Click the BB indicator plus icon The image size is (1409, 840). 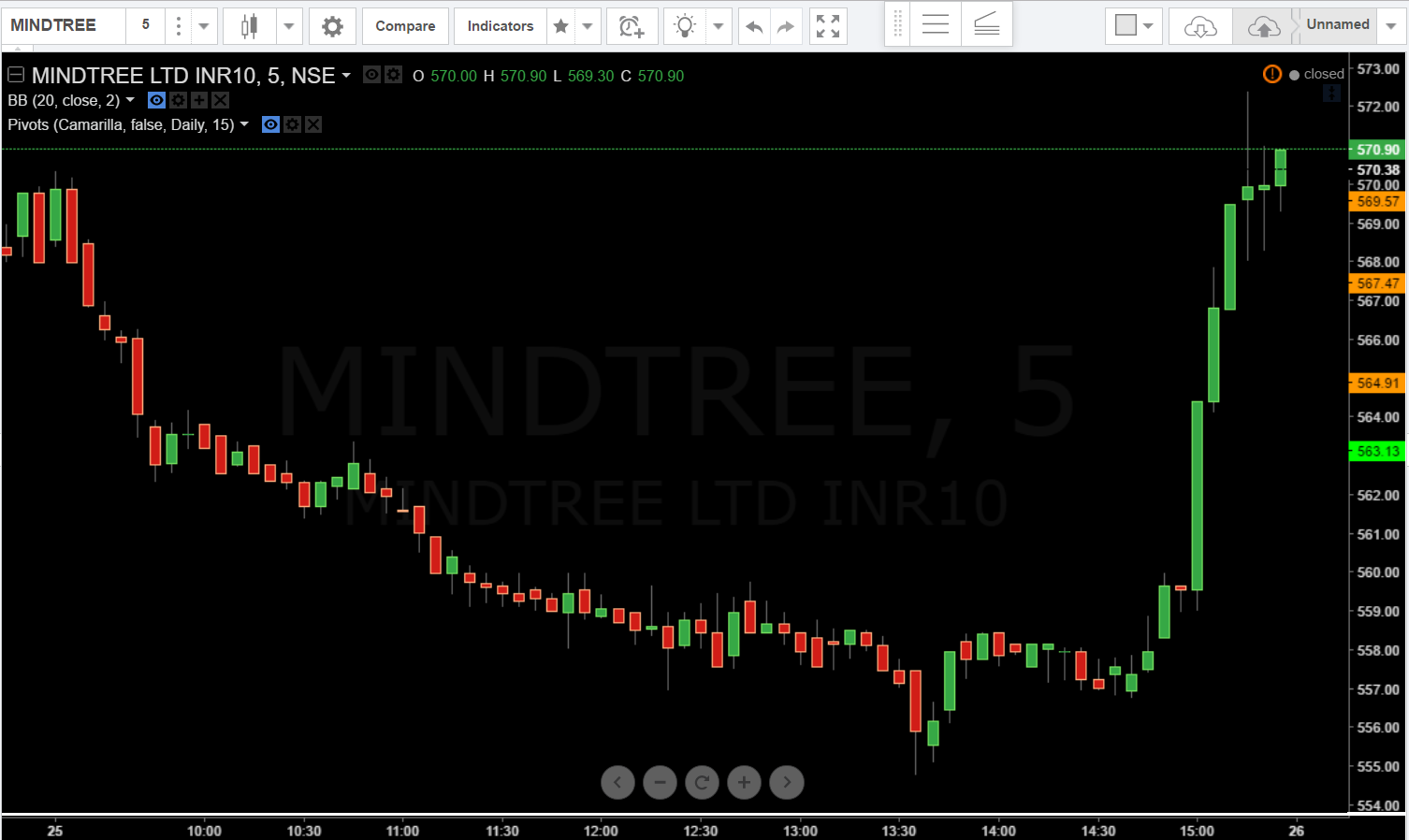(199, 100)
